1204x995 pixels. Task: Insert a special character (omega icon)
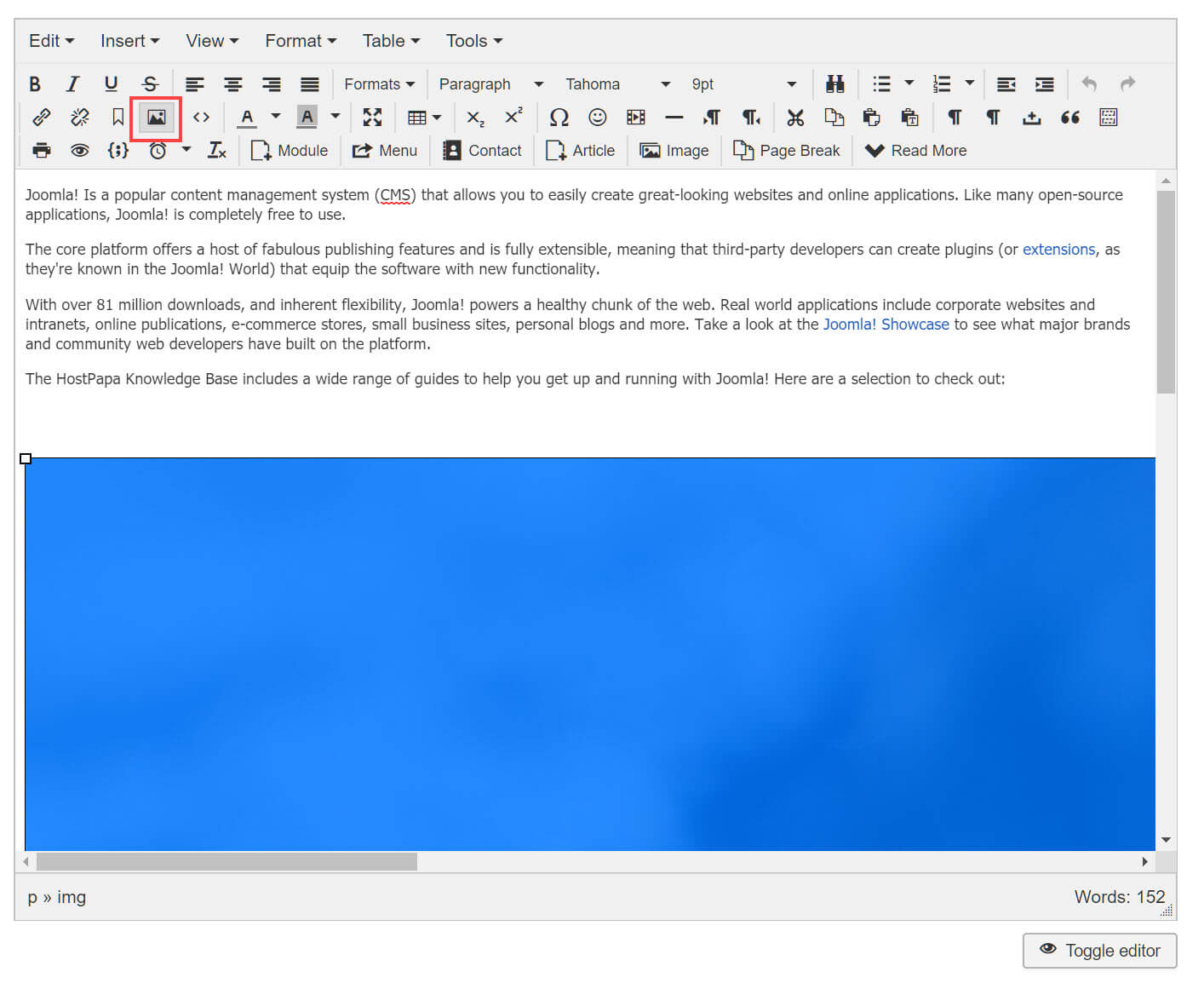559,118
